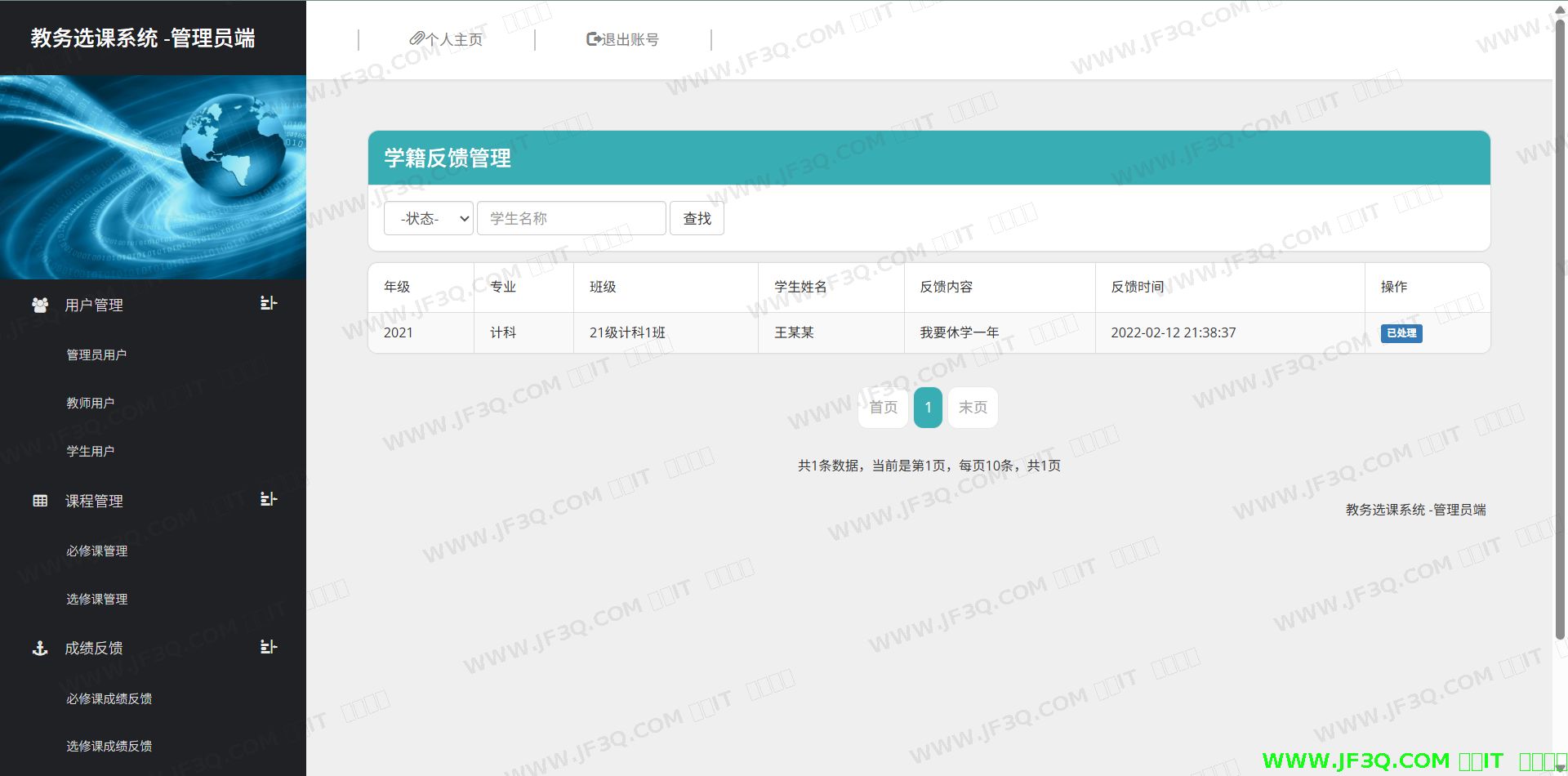Screen dimensions: 1568x776
Task: Collapse 课程管理 using its right-side icon
Action: click(x=268, y=499)
